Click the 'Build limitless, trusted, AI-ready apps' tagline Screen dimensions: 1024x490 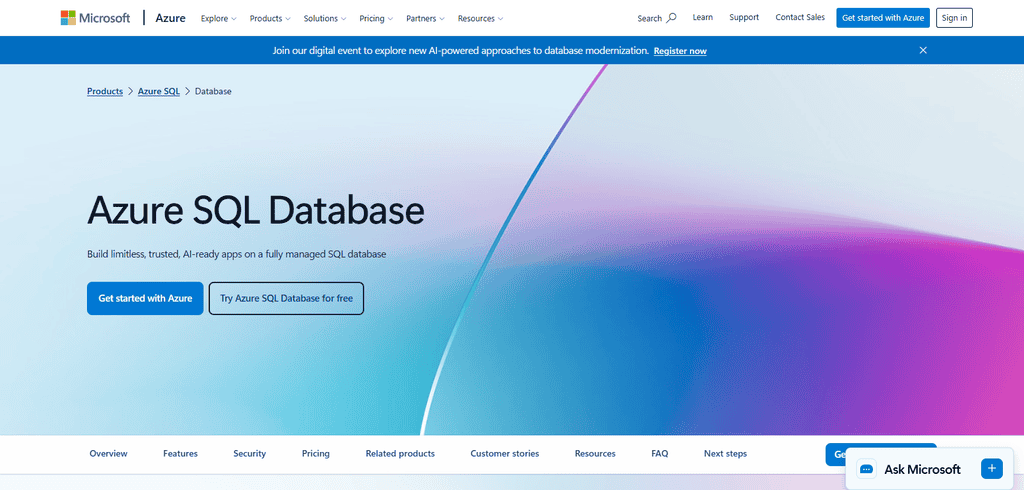(x=236, y=253)
